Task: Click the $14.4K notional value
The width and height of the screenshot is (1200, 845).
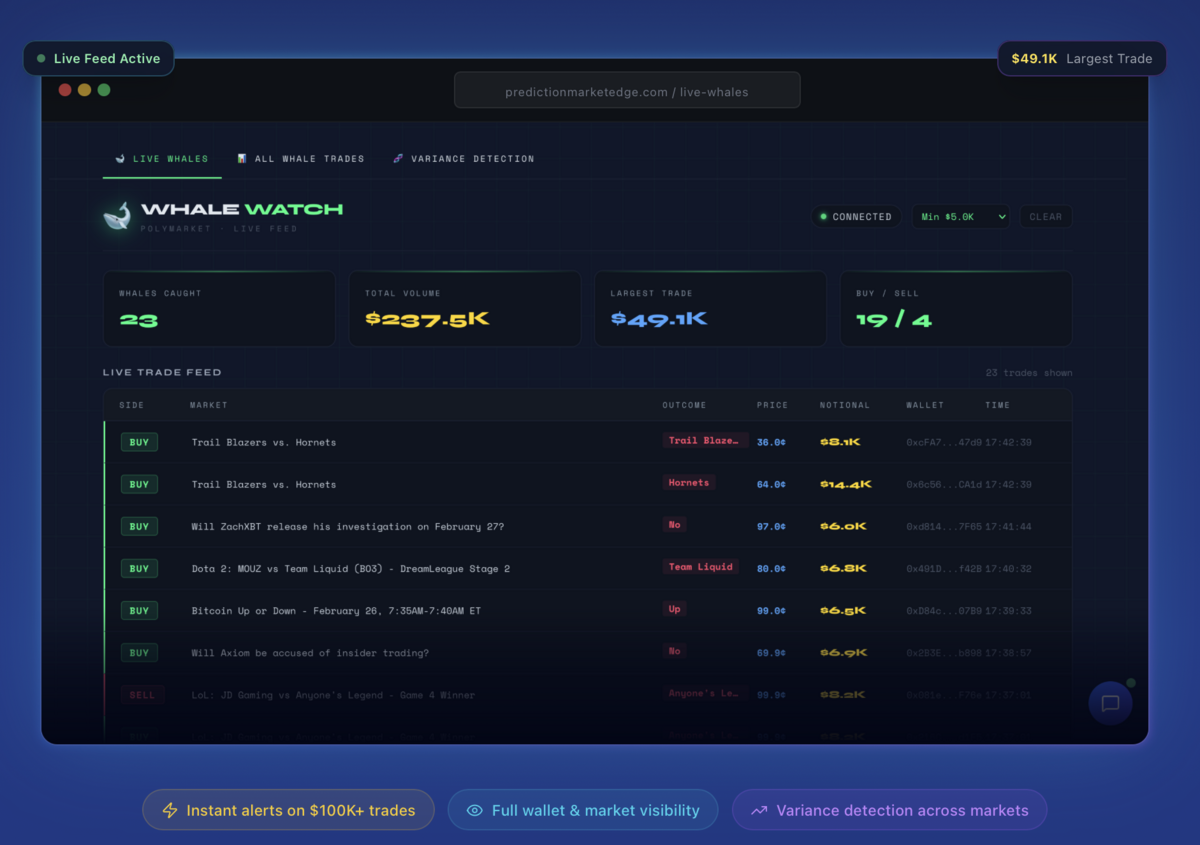Action: point(846,484)
